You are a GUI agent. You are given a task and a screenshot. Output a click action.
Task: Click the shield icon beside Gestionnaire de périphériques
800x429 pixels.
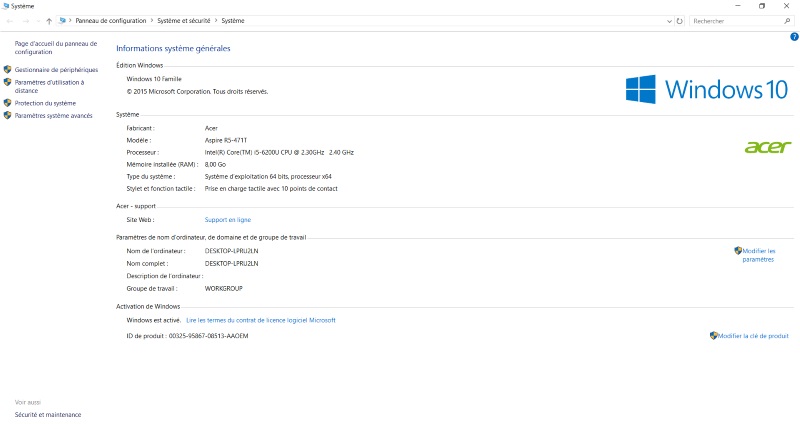[x=7, y=69]
